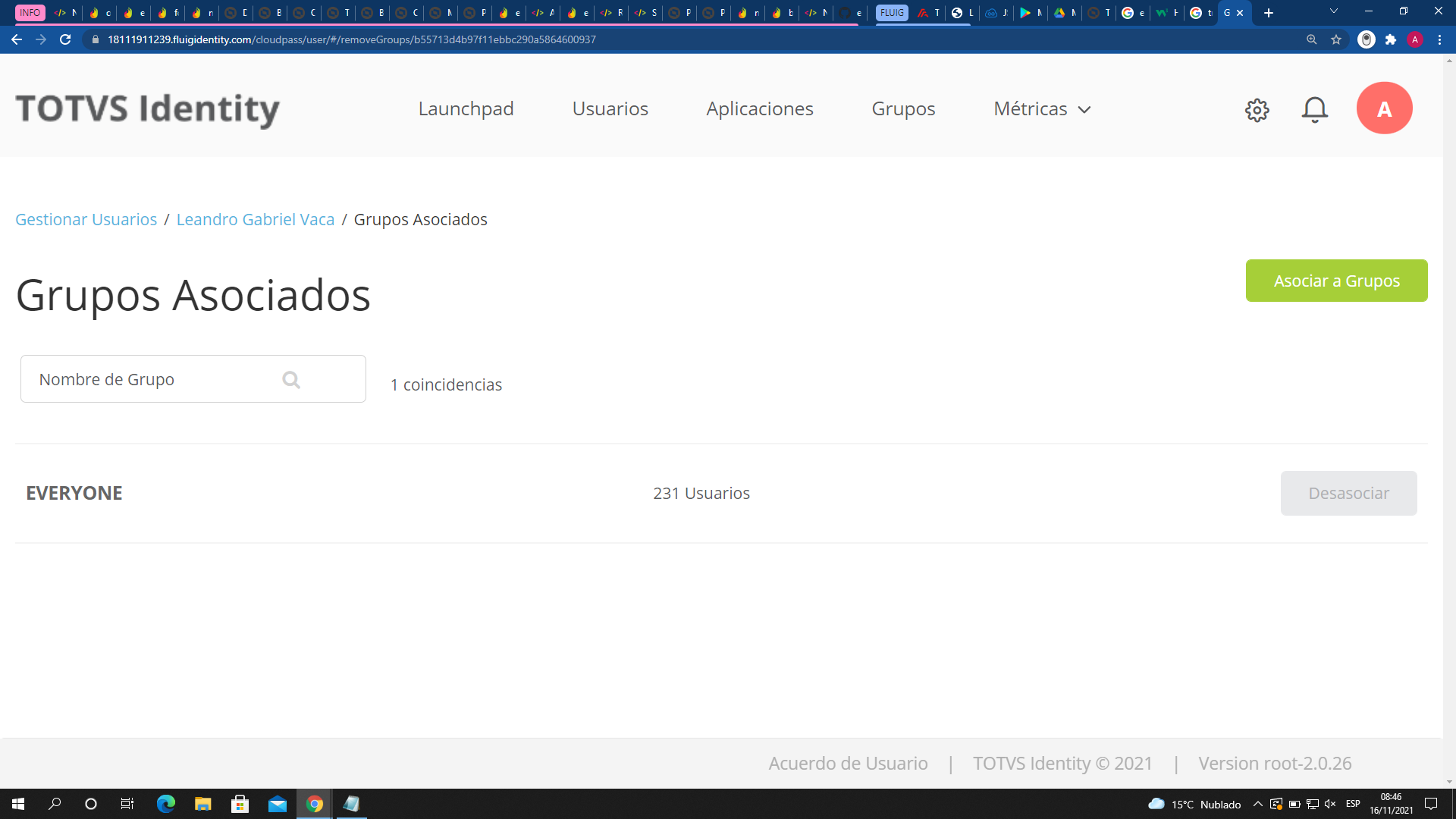
Task: Open the Mail app from the taskbar
Action: [277, 804]
